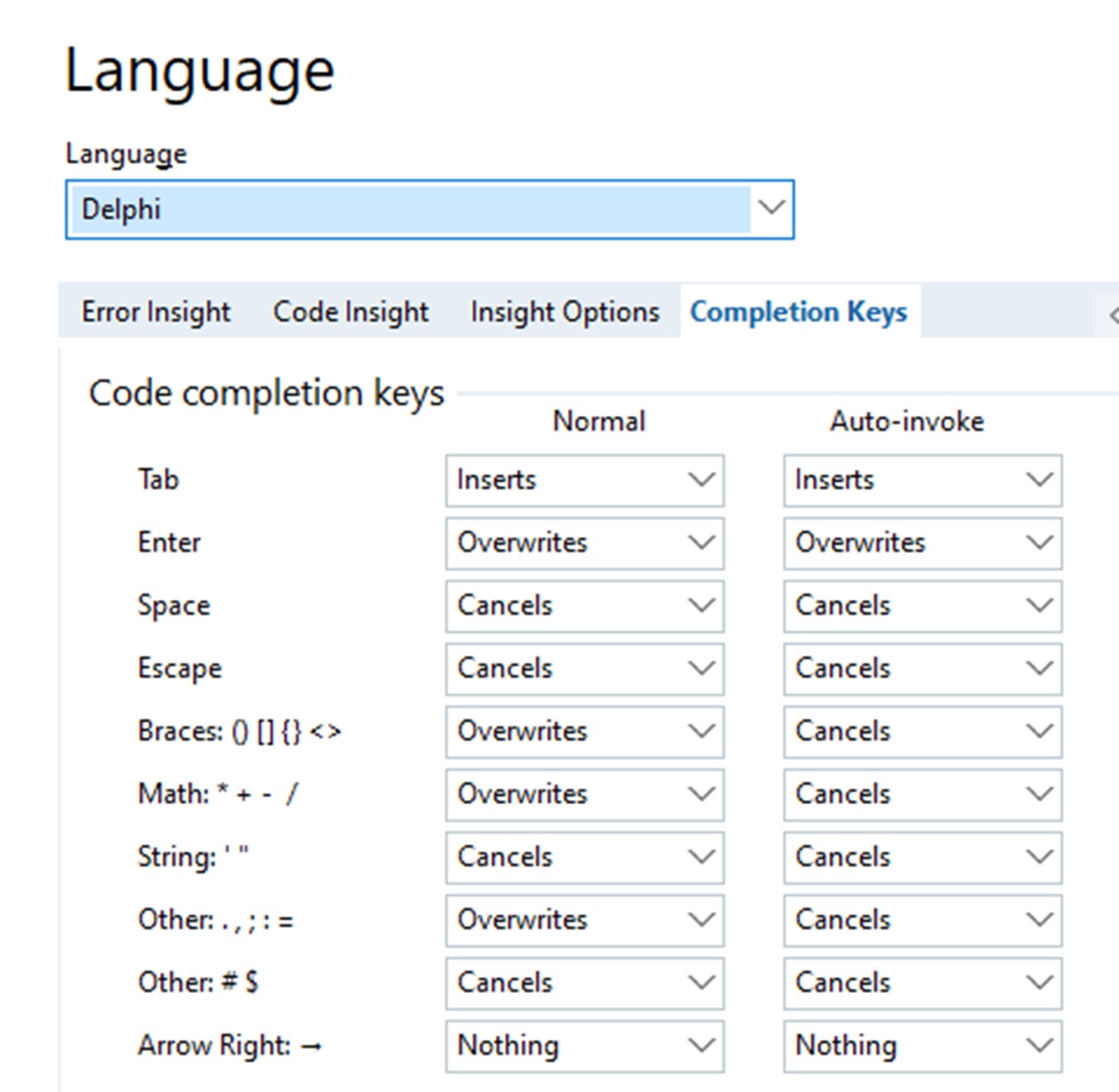
Task: Change the Normal setting for Space key
Action: (584, 605)
